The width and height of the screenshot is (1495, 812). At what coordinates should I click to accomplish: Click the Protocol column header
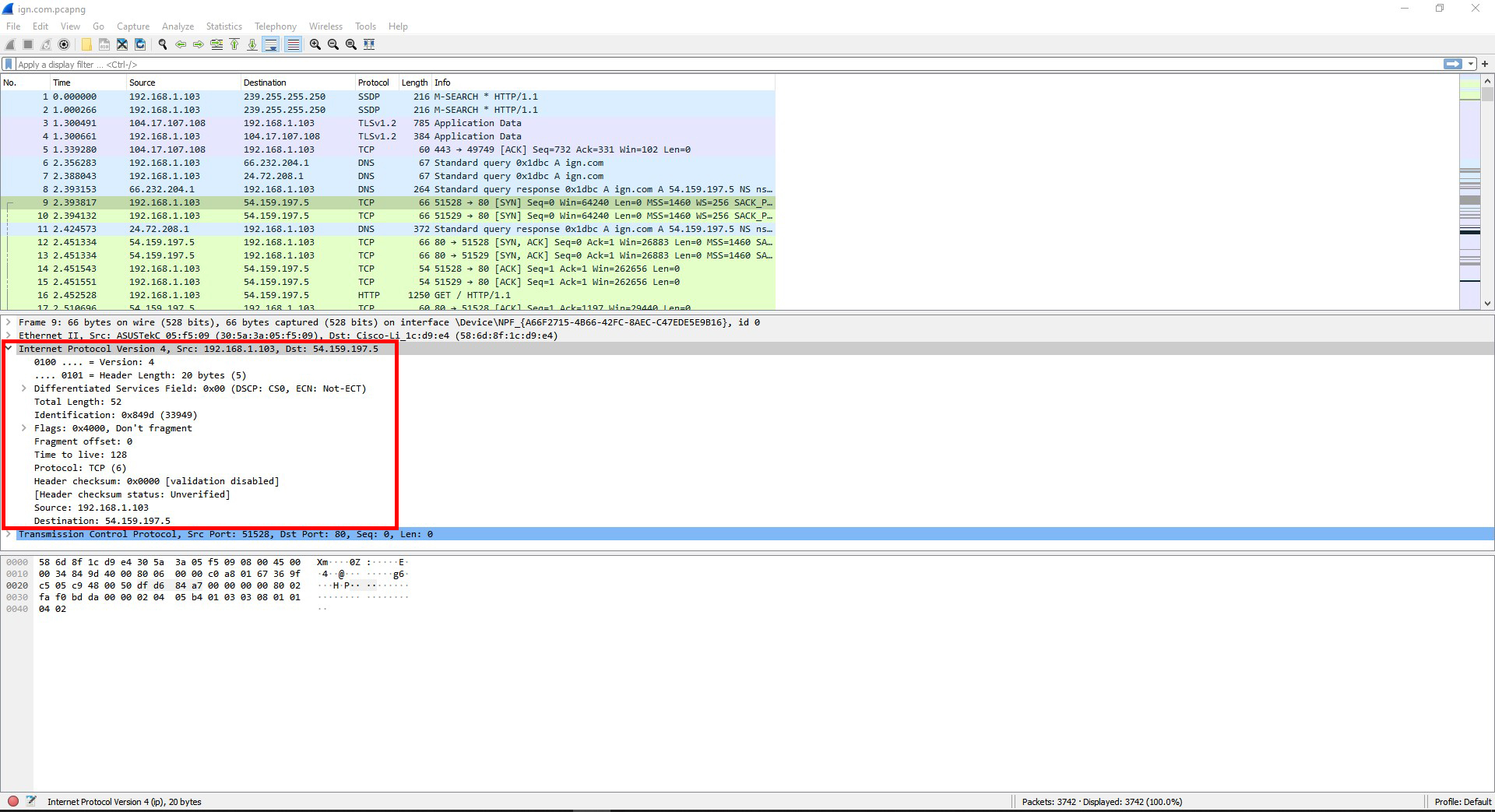tap(374, 83)
